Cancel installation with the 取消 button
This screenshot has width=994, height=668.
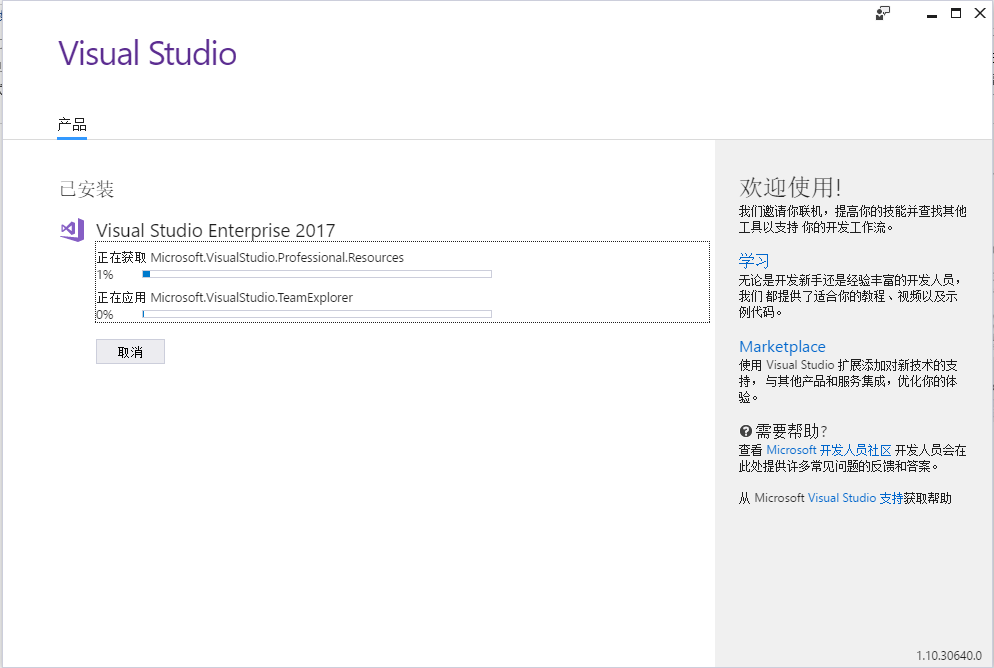[130, 351]
